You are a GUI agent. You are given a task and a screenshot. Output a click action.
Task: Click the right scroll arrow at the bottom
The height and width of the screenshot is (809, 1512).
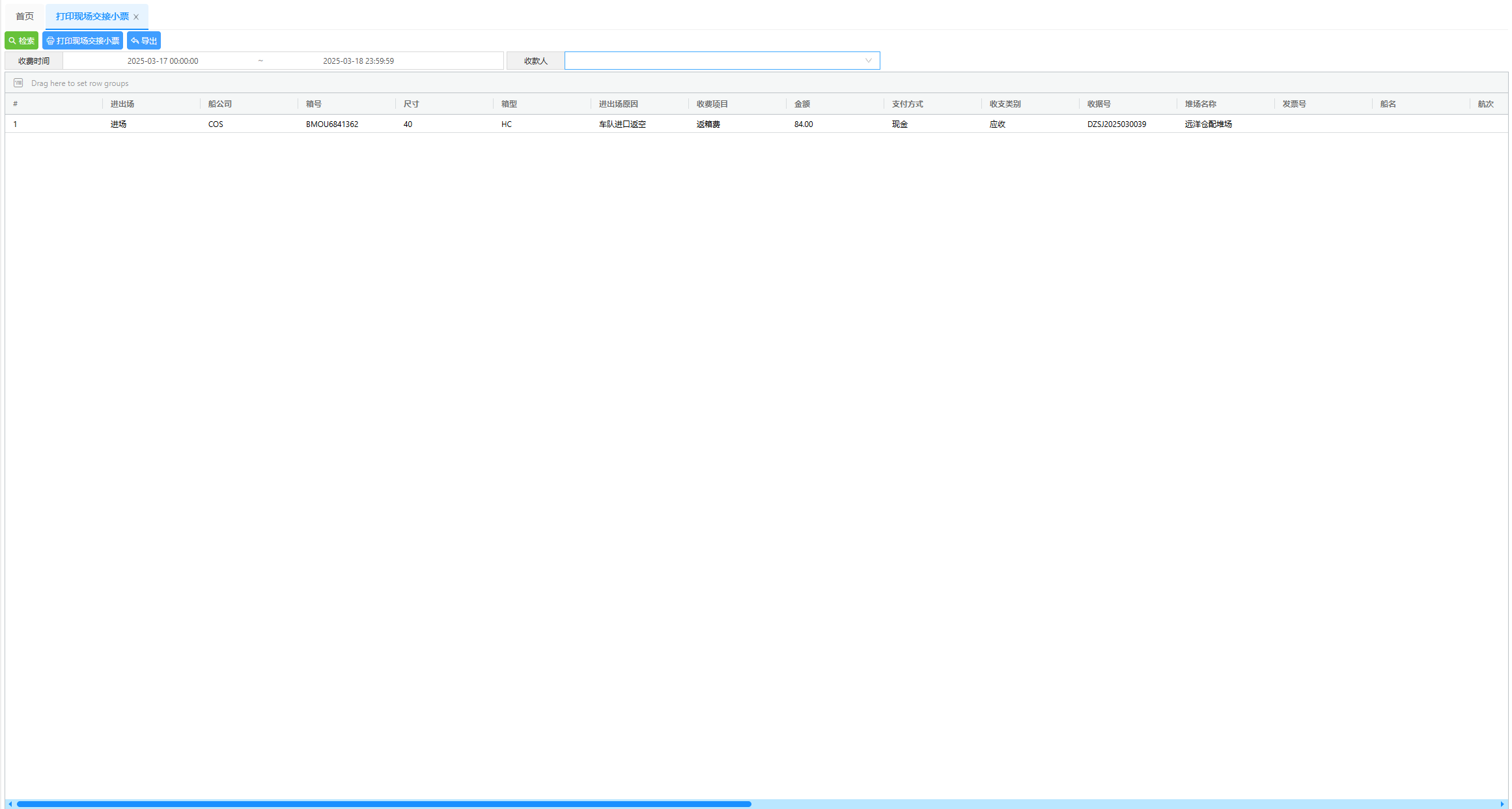tap(1502, 804)
